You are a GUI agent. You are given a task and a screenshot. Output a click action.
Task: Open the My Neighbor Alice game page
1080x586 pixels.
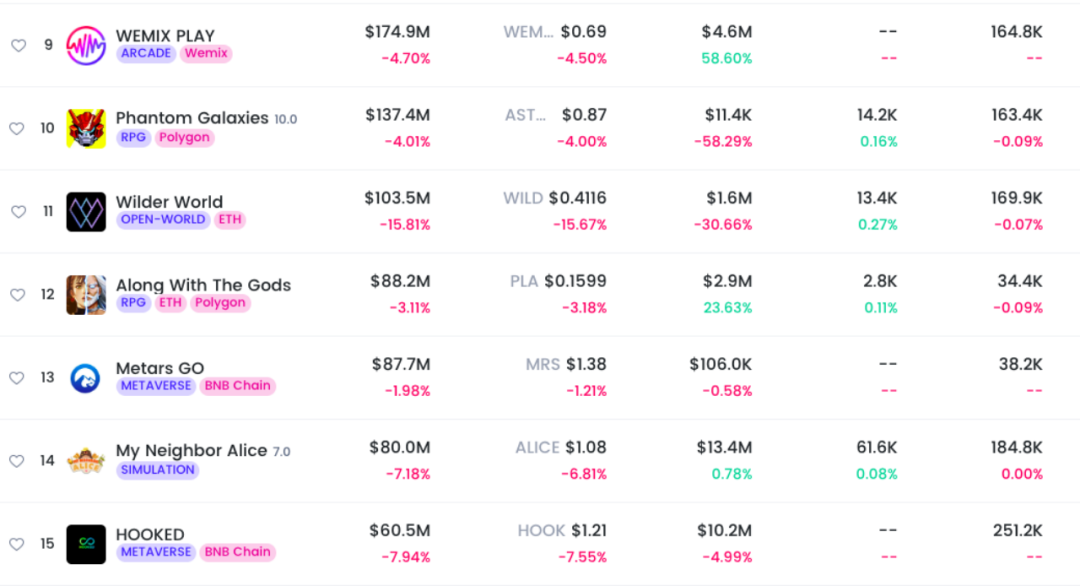[x=191, y=451]
